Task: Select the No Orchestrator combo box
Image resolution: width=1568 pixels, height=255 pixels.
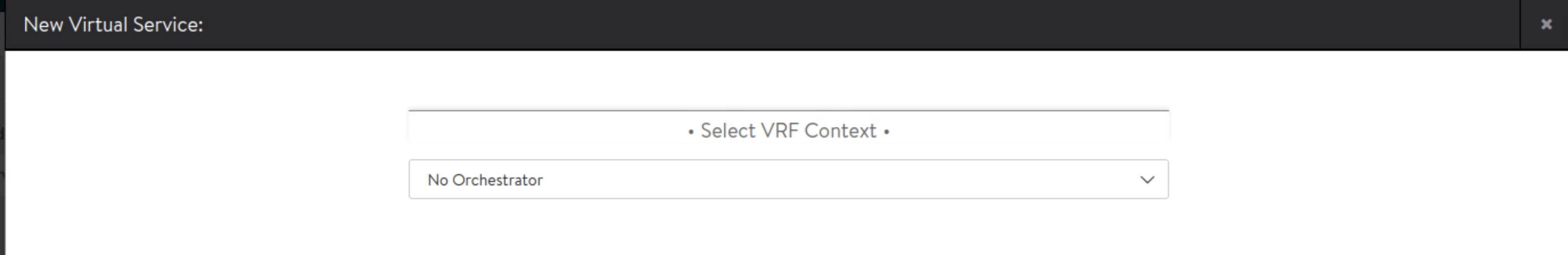Action: pos(788,180)
